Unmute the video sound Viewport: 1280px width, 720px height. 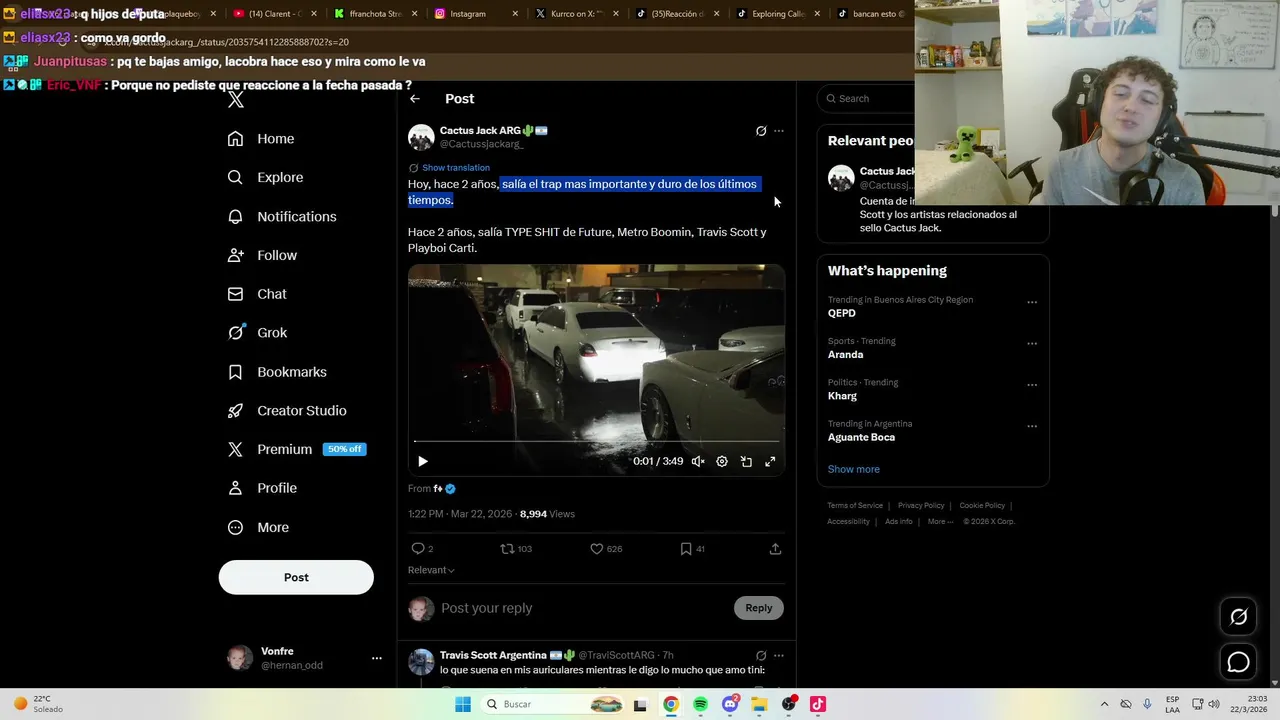698,462
